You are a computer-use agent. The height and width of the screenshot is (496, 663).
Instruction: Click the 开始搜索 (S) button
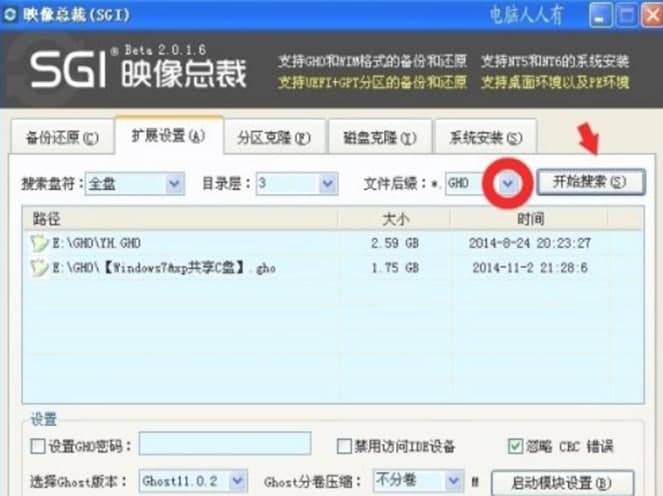coord(591,182)
